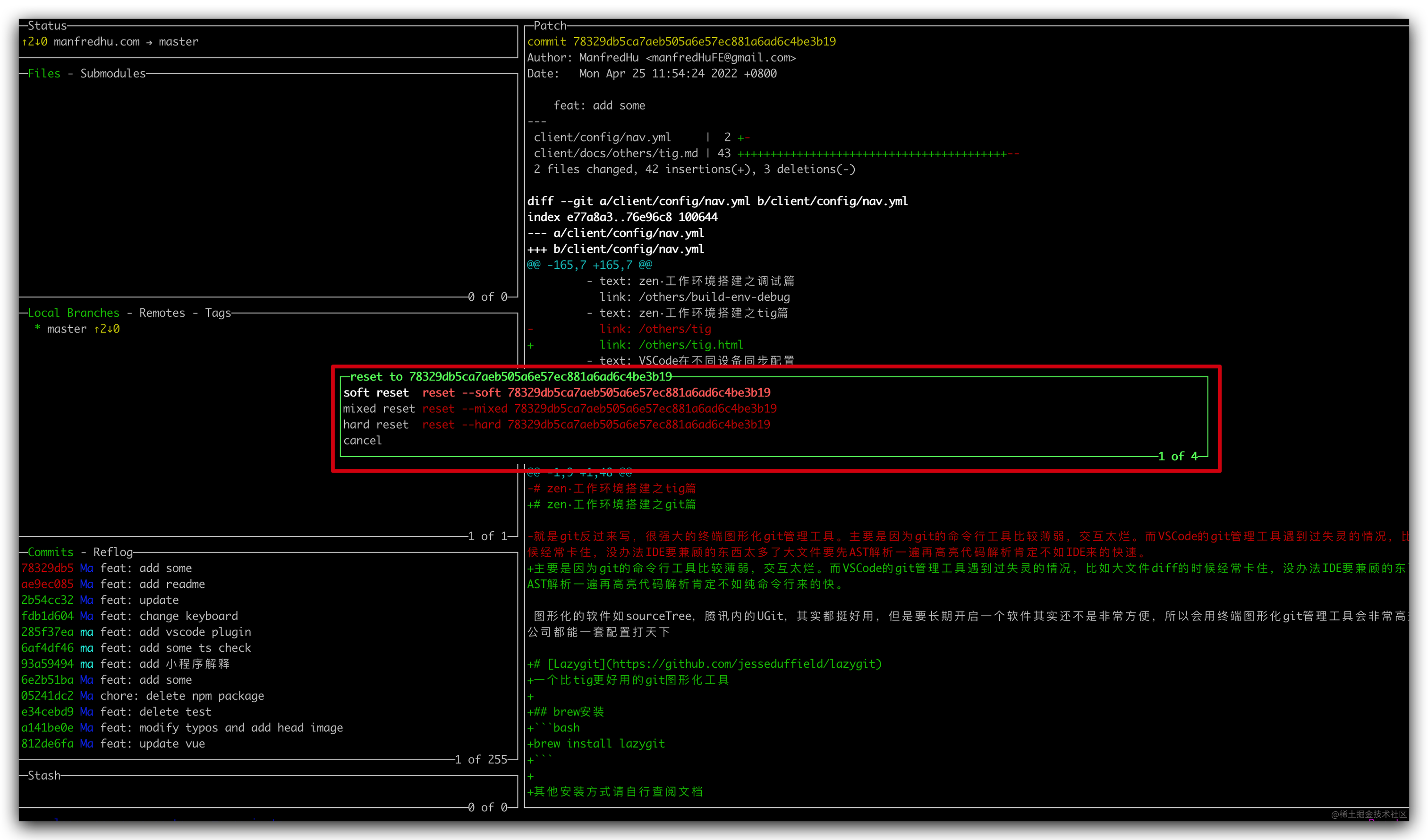The image size is (1428, 840).
Task: Select the soft reset option
Action: 376,392
